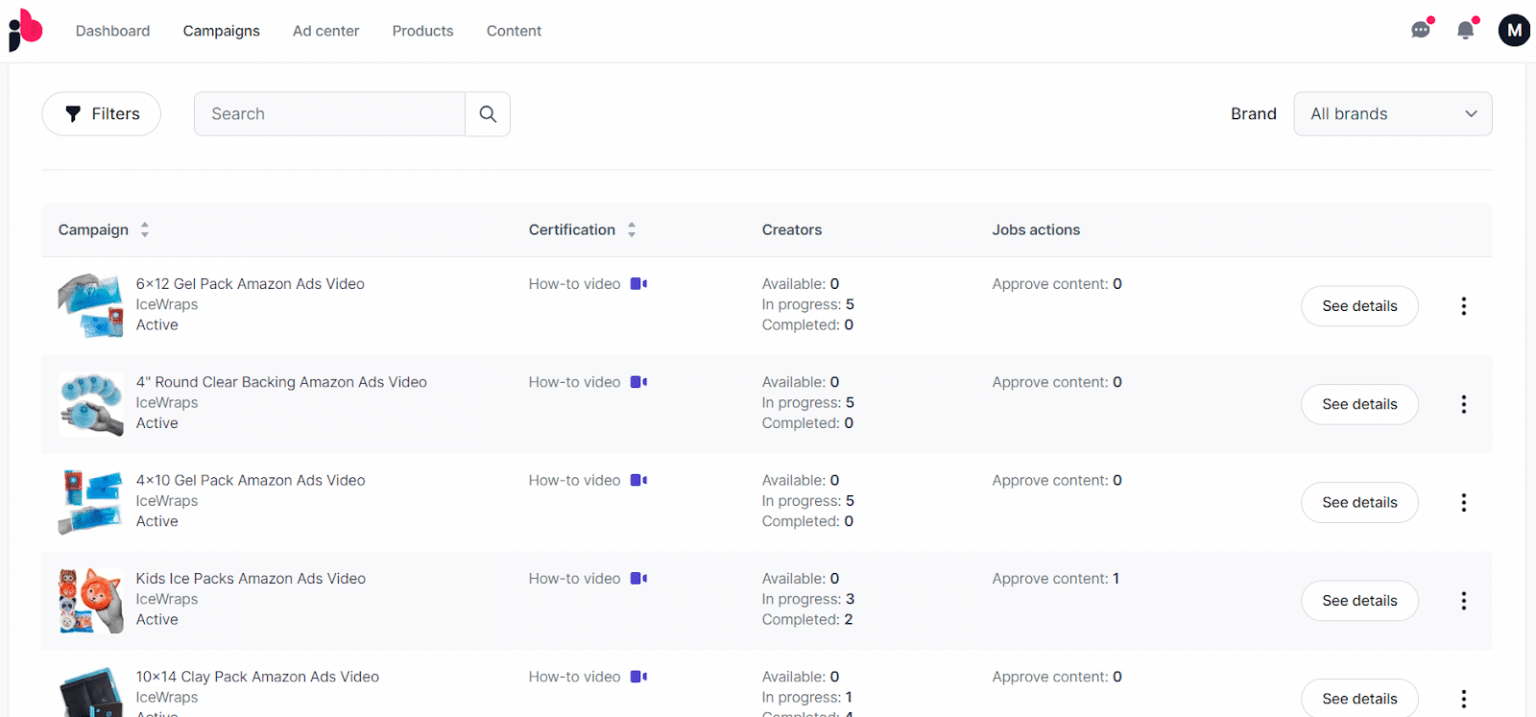Open the kebab menu for Kids Ice Packs campaign
1536x717 pixels.
point(1463,601)
